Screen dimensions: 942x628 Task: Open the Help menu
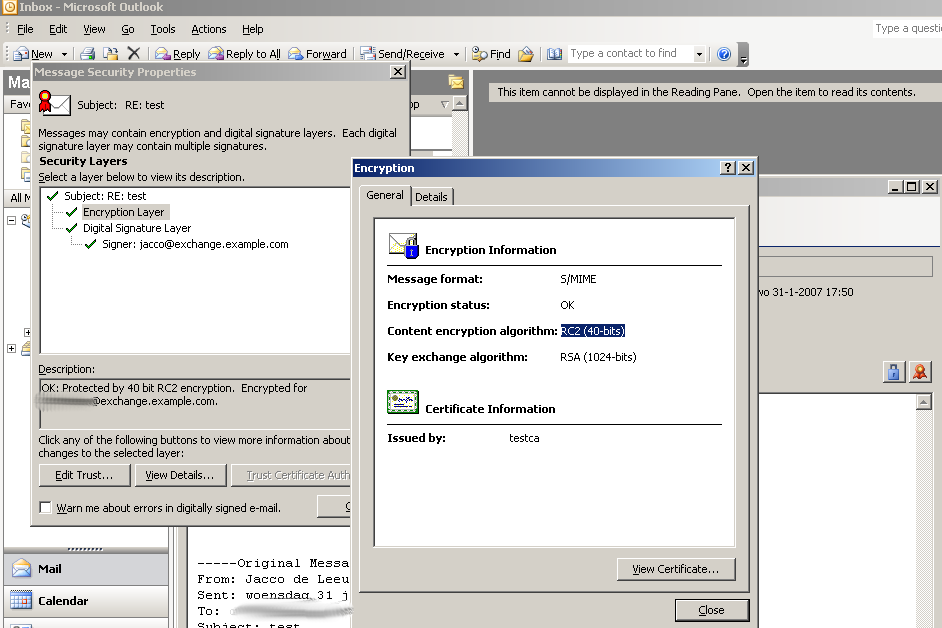252,29
